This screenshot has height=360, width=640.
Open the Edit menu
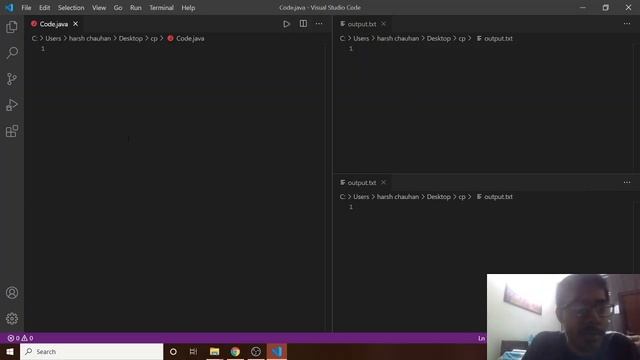pyautogui.click(x=44, y=8)
